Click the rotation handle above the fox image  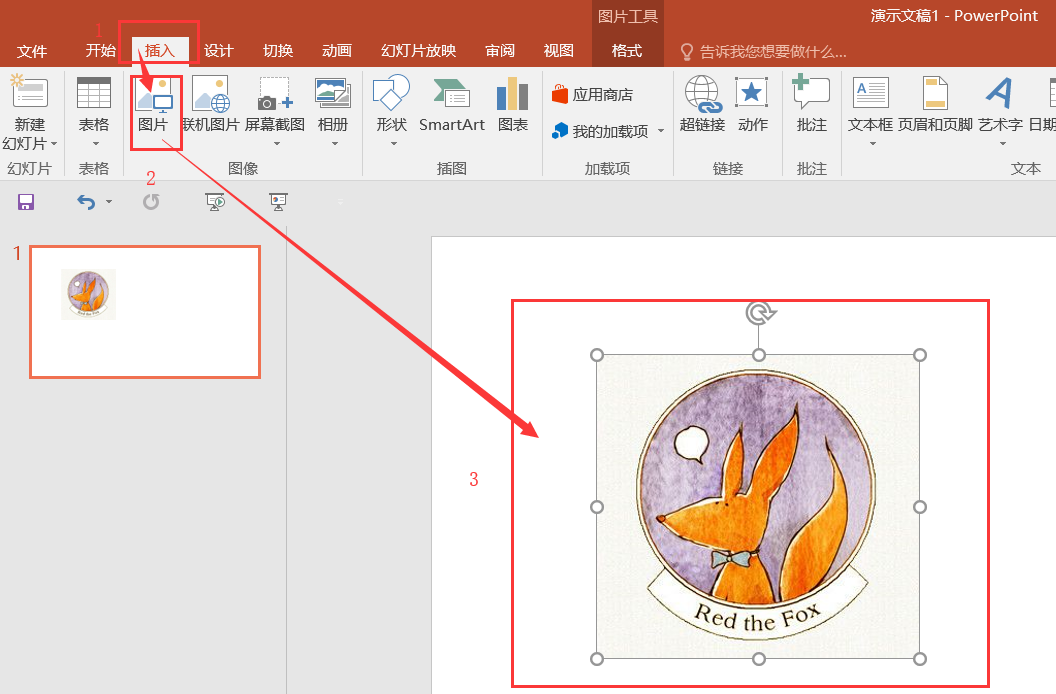(x=760, y=313)
